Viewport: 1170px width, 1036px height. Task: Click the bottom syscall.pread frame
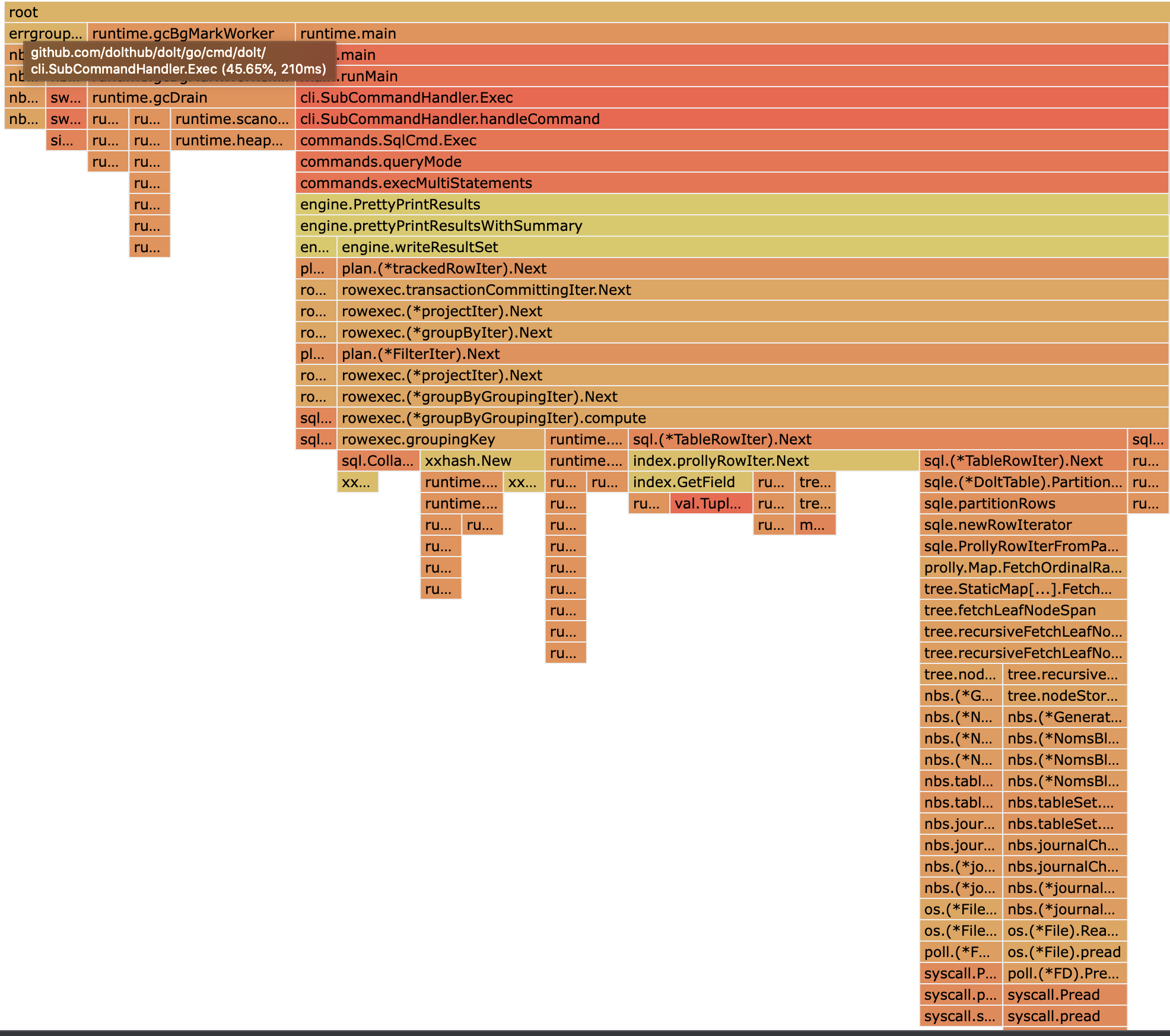[x=1064, y=1016]
